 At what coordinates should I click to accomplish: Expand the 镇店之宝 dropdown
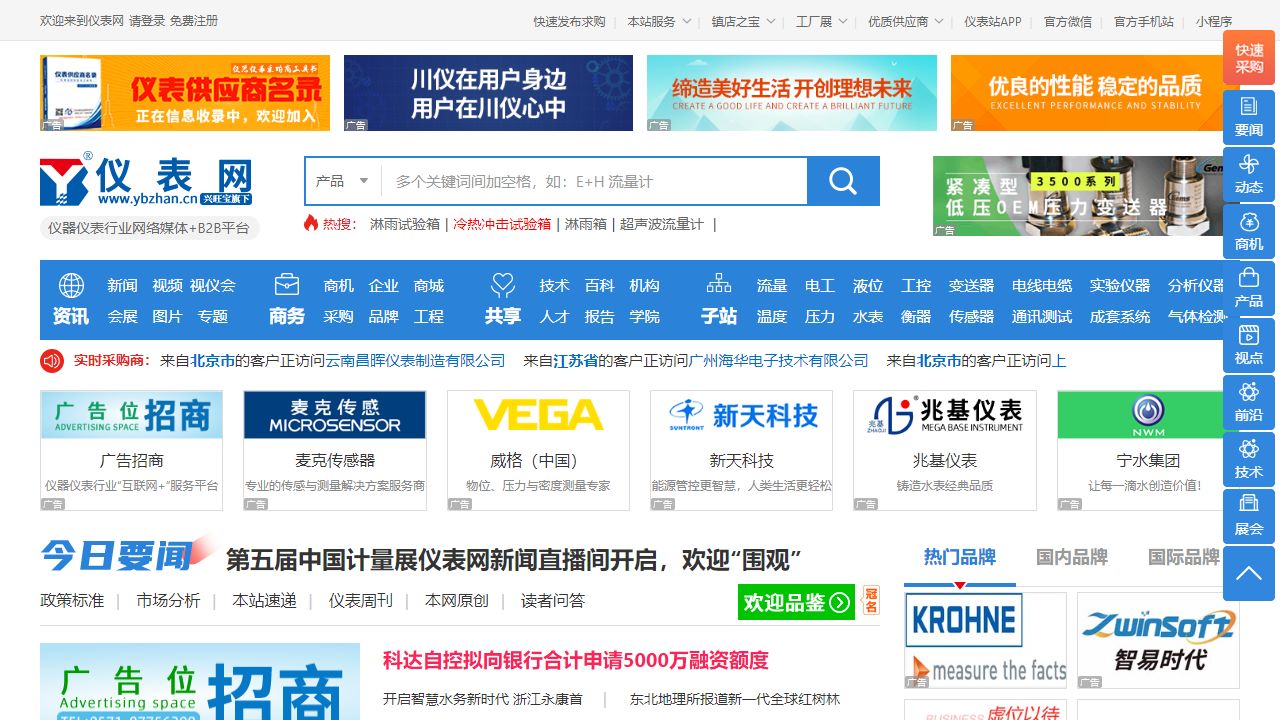(x=743, y=21)
